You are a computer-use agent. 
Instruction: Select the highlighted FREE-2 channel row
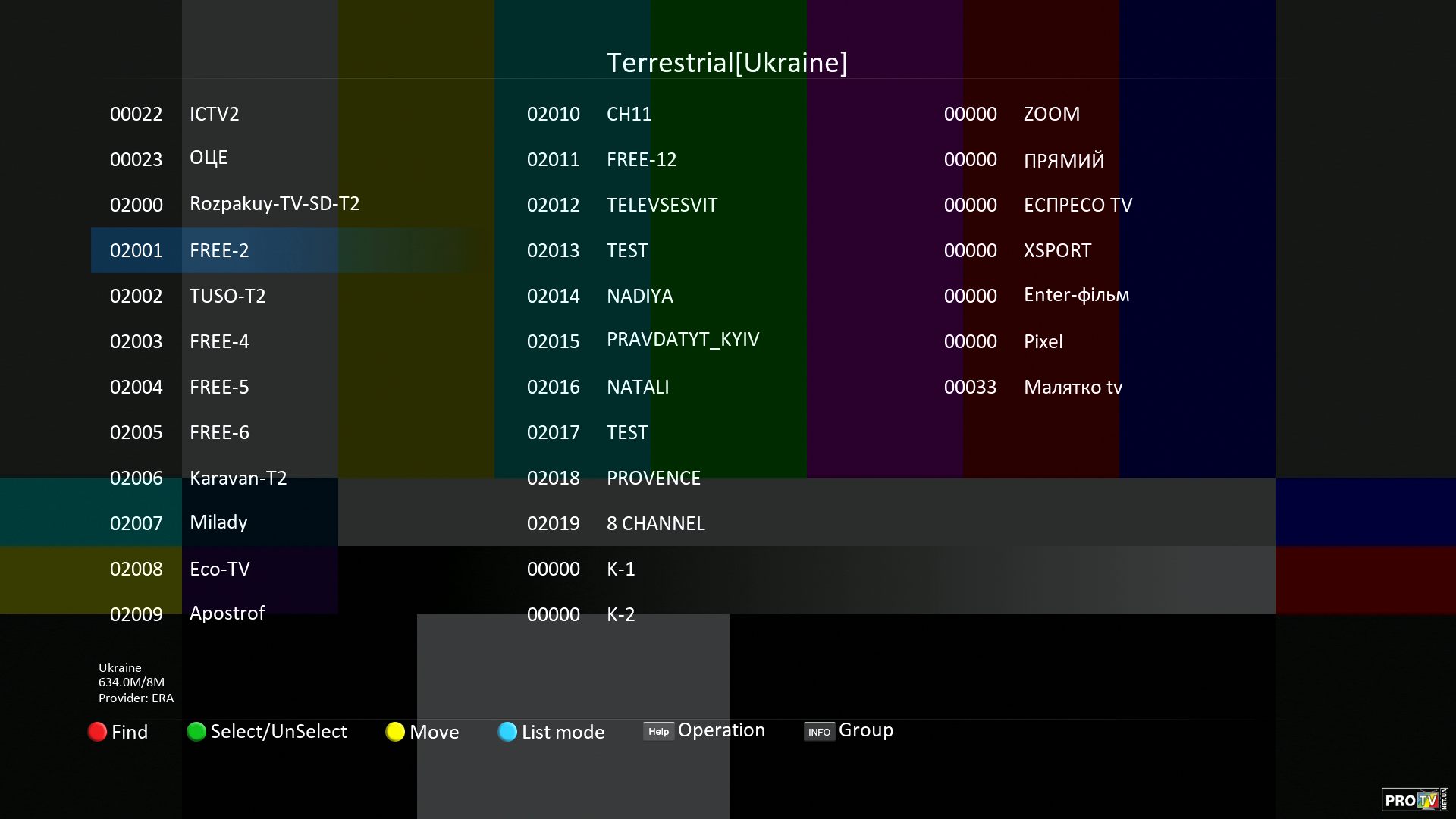(219, 250)
